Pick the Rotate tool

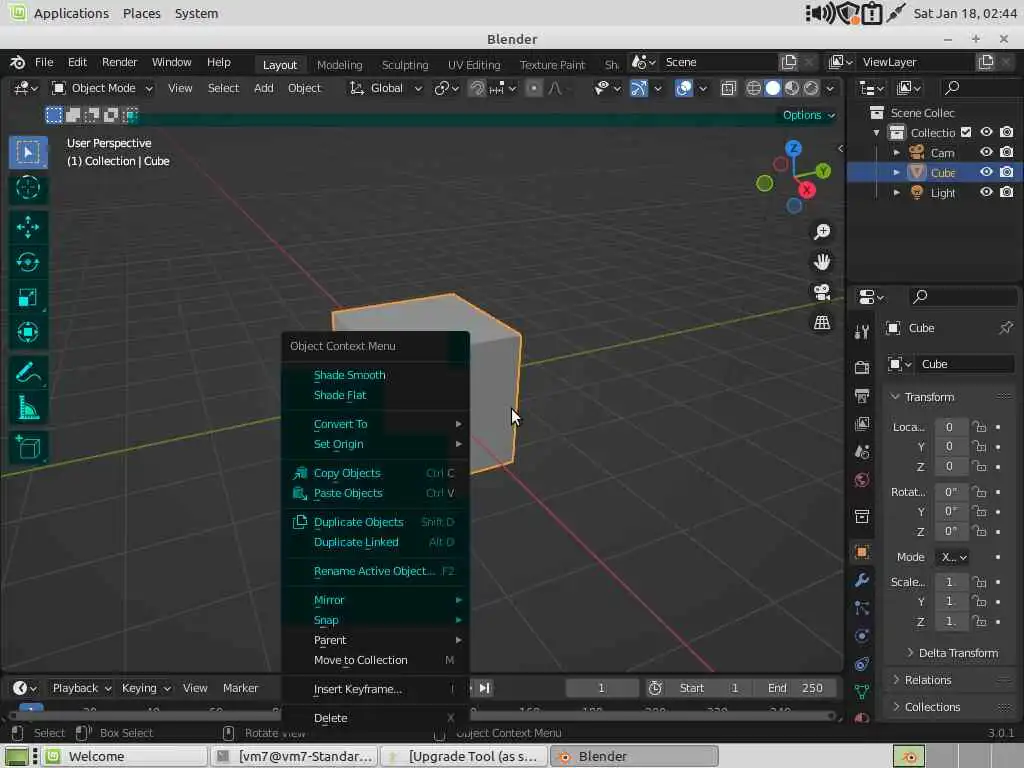[x=27, y=263]
